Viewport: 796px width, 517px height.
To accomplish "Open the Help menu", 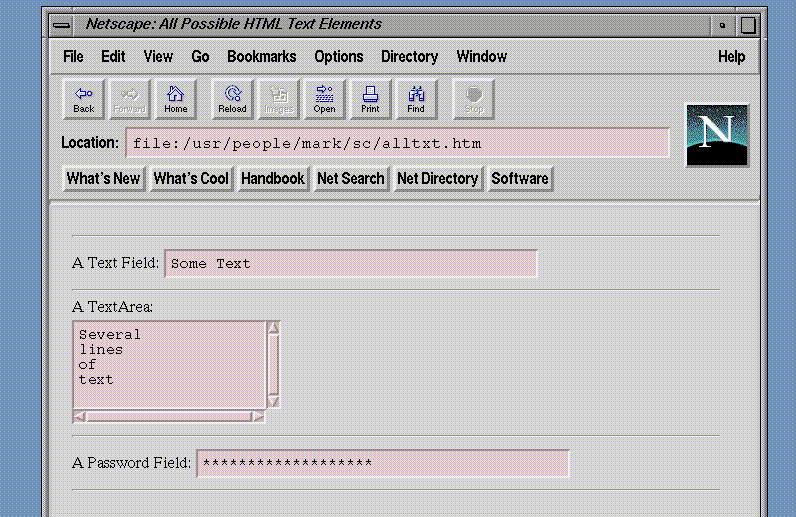I will pos(731,57).
